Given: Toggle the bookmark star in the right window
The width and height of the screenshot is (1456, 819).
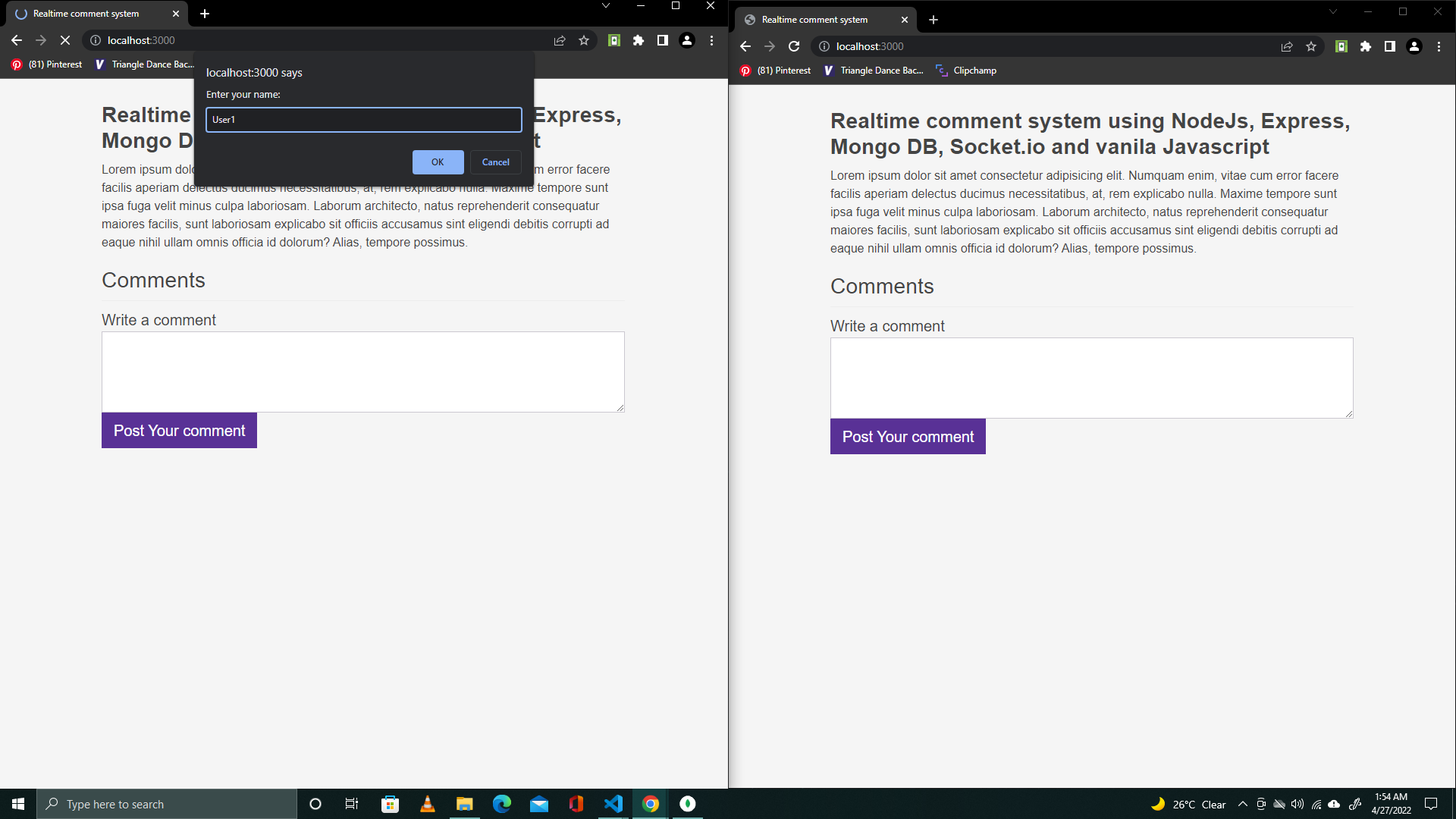Looking at the screenshot, I should pyautogui.click(x=1311, y=46).
